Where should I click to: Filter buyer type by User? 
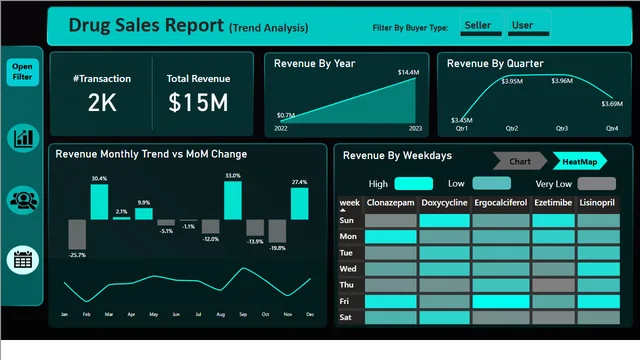[x=528, y=26]
